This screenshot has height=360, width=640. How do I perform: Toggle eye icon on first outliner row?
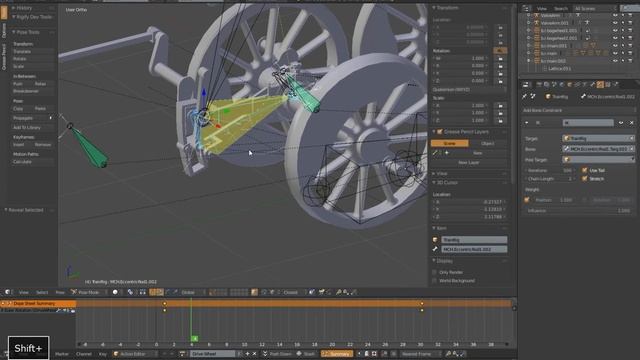615,15
